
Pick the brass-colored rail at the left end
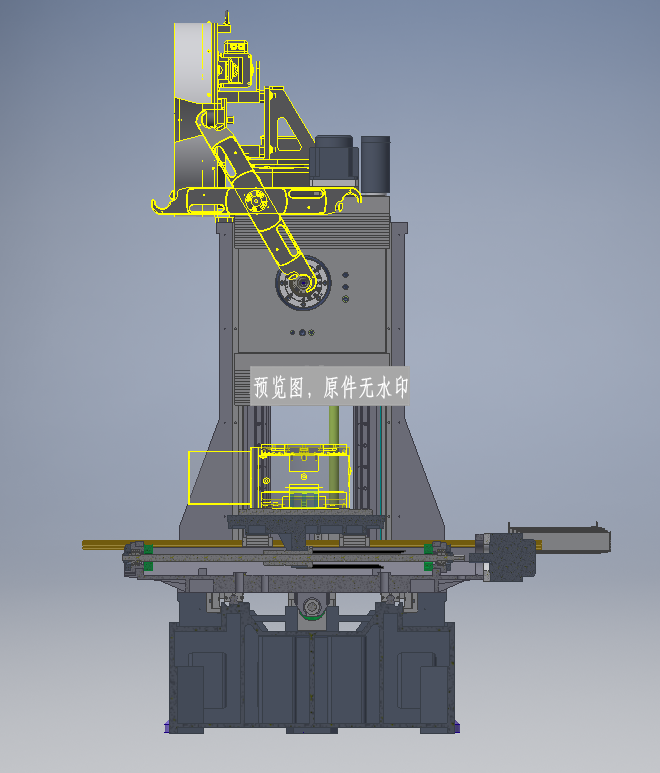click(x=104, y=545)
